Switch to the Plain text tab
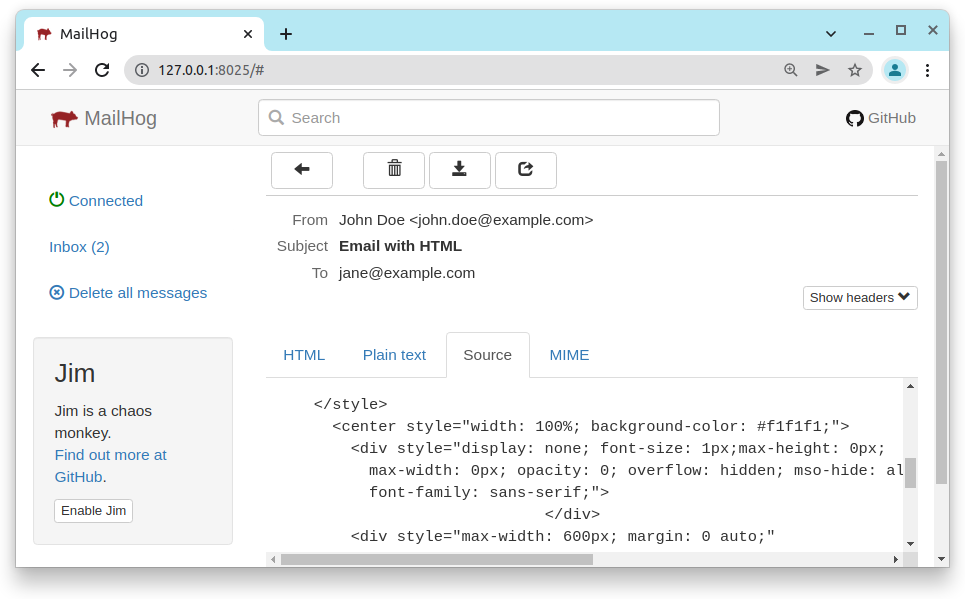 394,354
